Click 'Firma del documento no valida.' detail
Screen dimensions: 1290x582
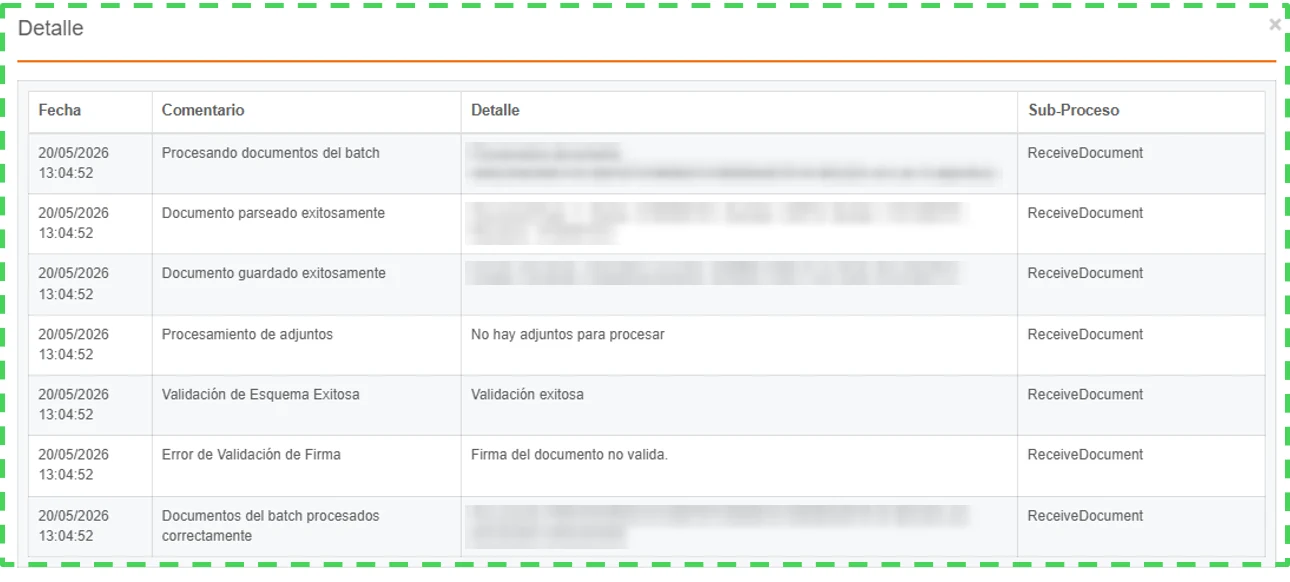pos(569,454)
